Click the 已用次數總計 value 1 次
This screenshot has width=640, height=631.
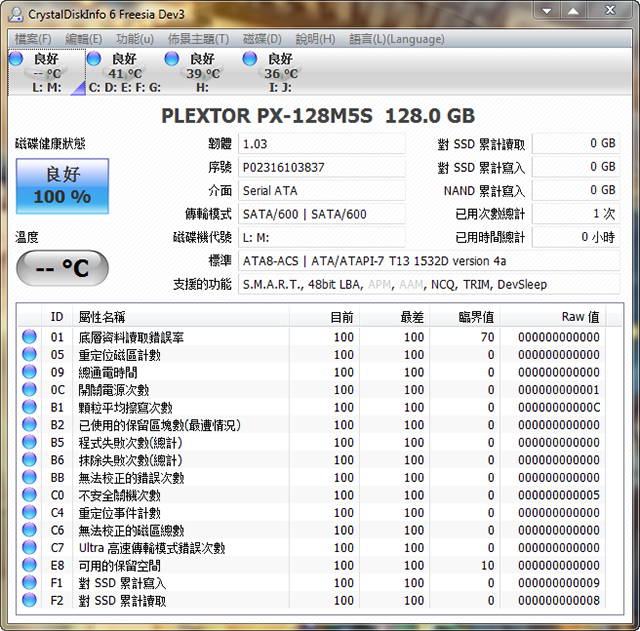coord(576,214)
